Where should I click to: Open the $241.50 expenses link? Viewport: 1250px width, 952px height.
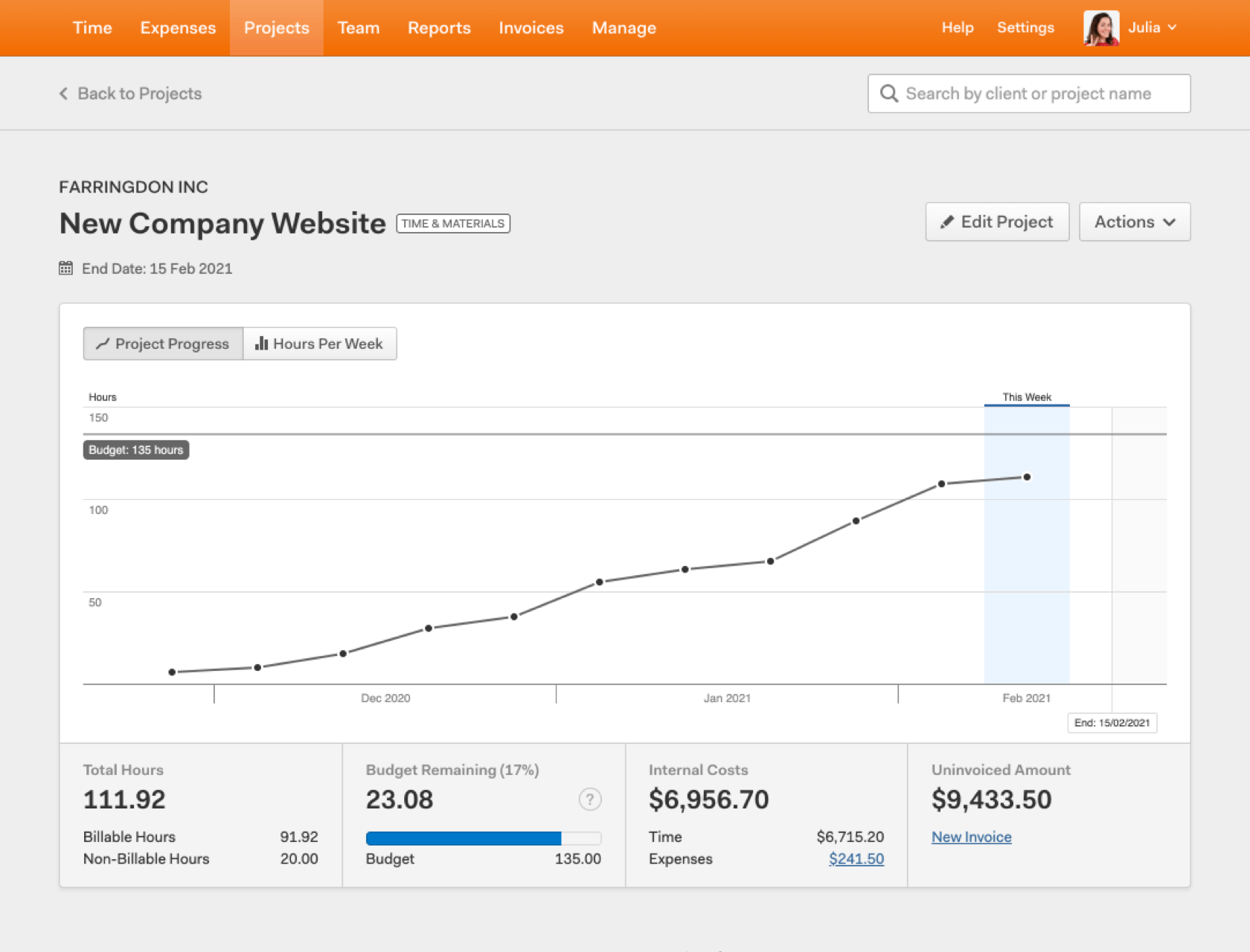pyautogui.click(x=856, y=859)
